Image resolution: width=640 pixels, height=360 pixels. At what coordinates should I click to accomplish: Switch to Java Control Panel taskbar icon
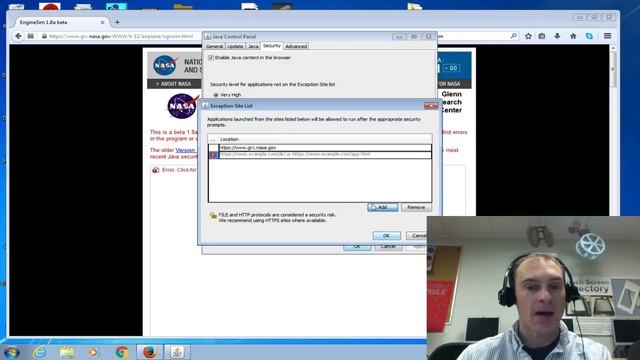pos(177,352)
